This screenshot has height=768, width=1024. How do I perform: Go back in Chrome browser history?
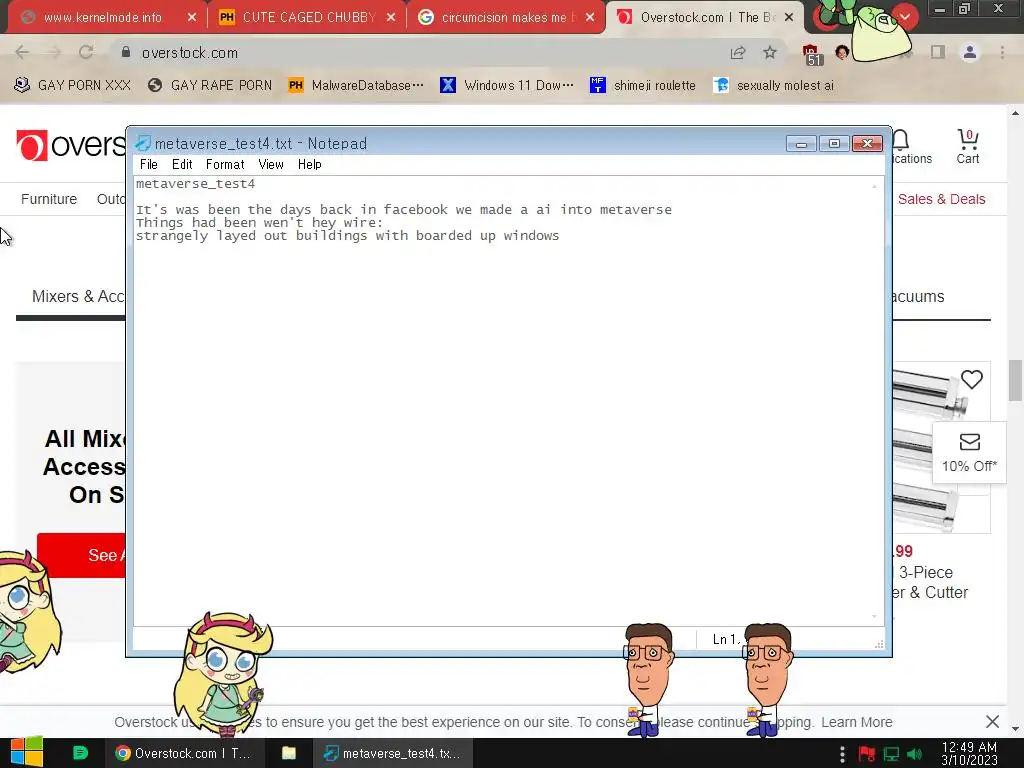pyautogui.click(x=22, y=53)
